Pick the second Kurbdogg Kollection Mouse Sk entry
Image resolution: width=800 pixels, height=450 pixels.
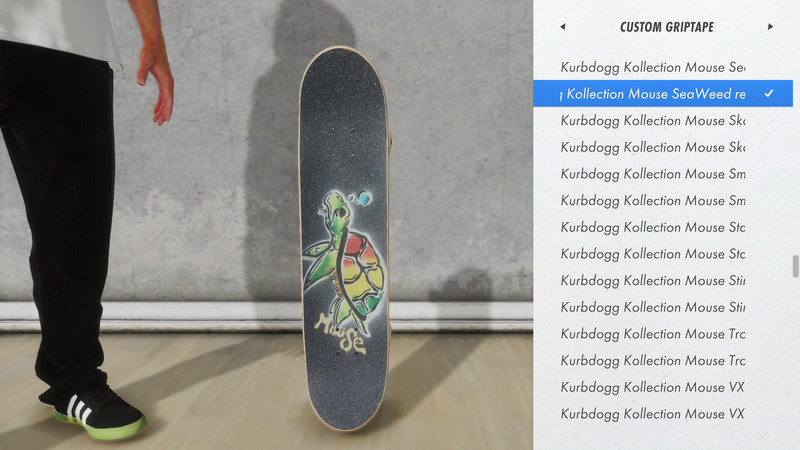[x=663, y=147]
